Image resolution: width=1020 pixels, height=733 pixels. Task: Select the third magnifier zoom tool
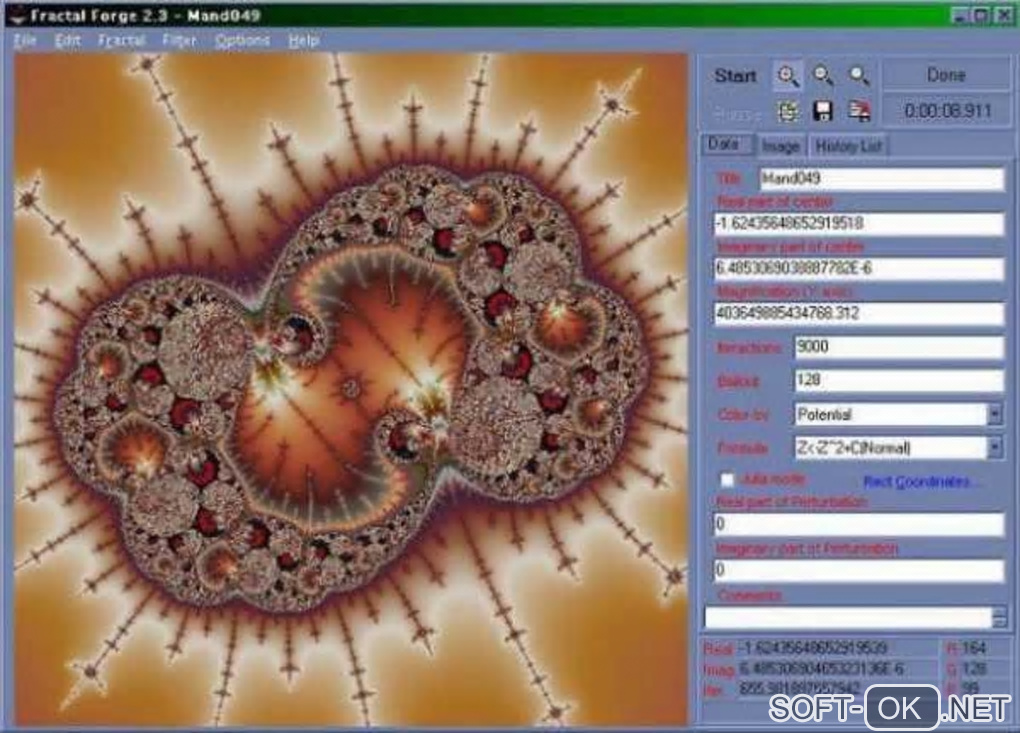[x=859, y=76]
